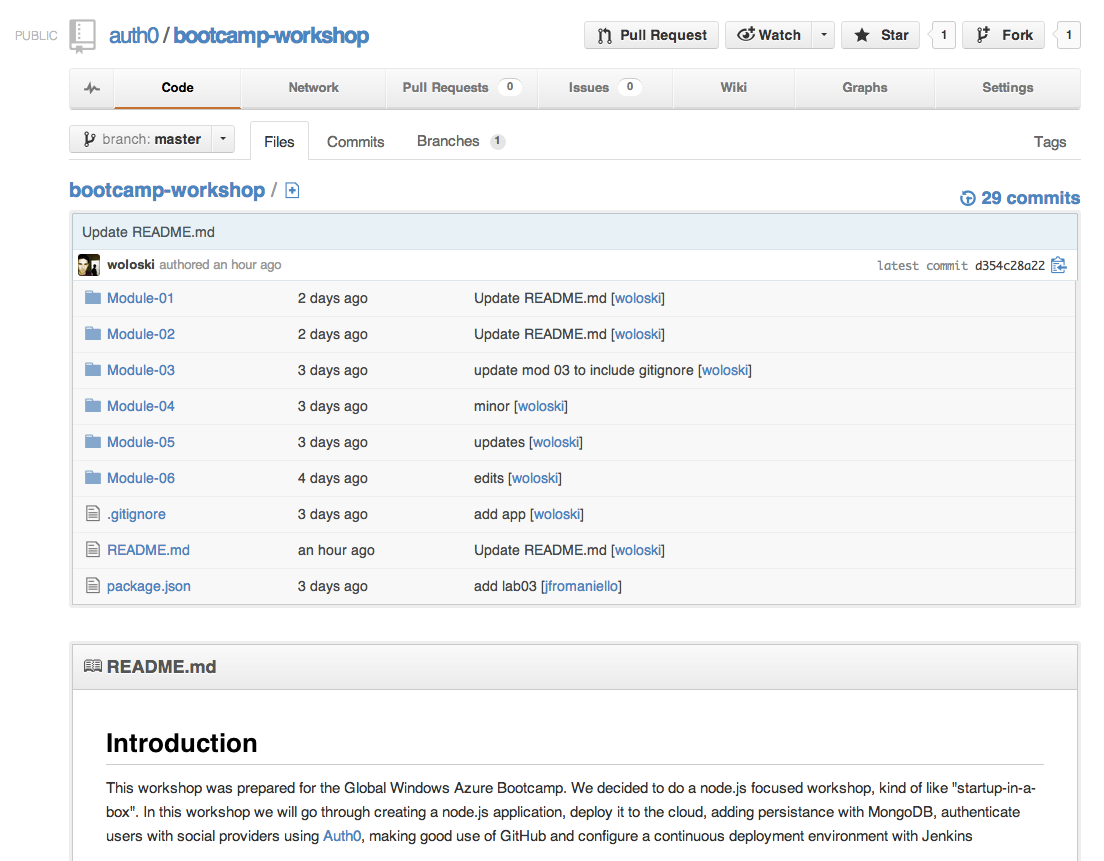This screenshot has height=861, width=1104.
Task: Copy the commit SHA with the clipboard icon
Action: point(1059,265)
